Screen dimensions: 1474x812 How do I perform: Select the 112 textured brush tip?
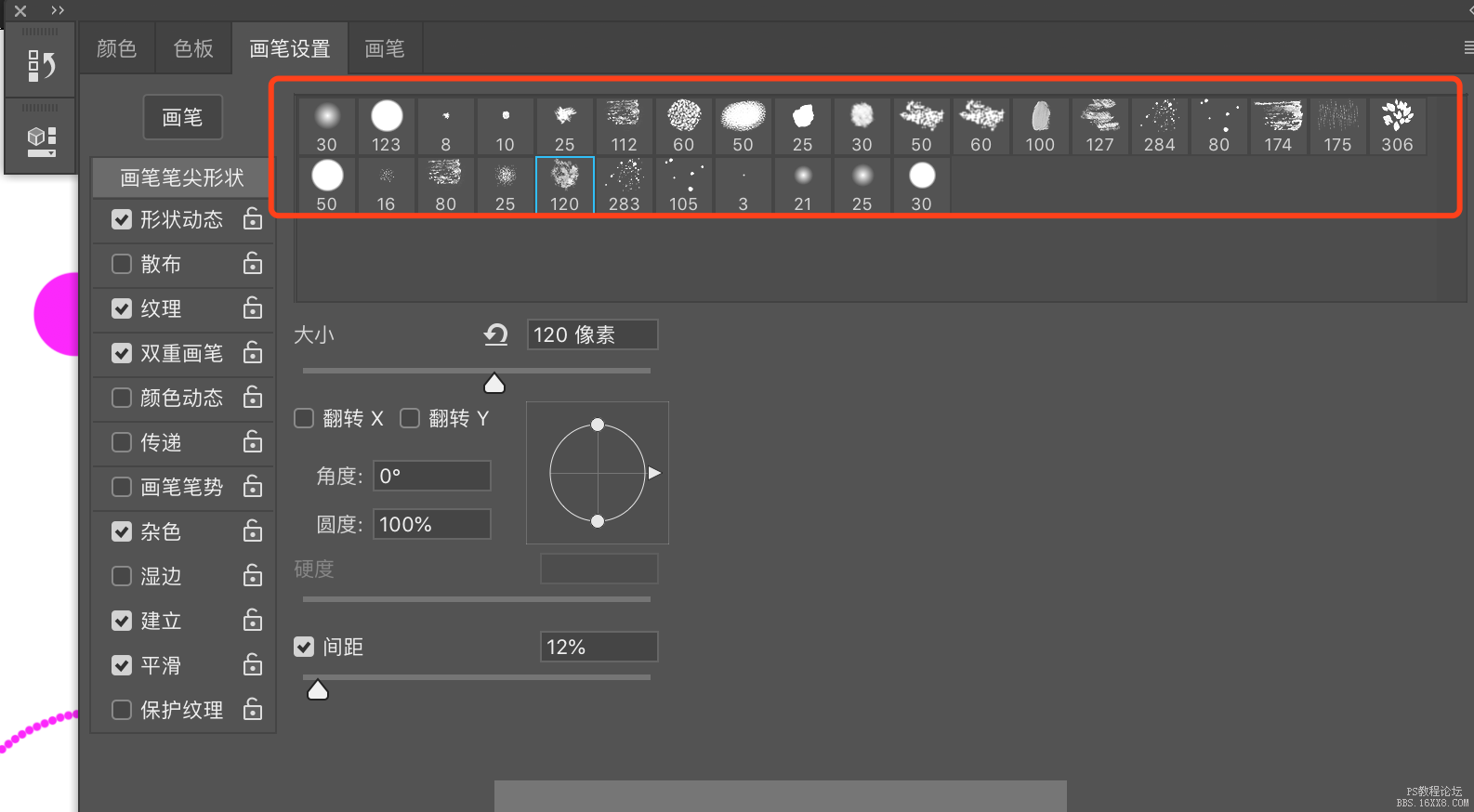coord(625,126)
